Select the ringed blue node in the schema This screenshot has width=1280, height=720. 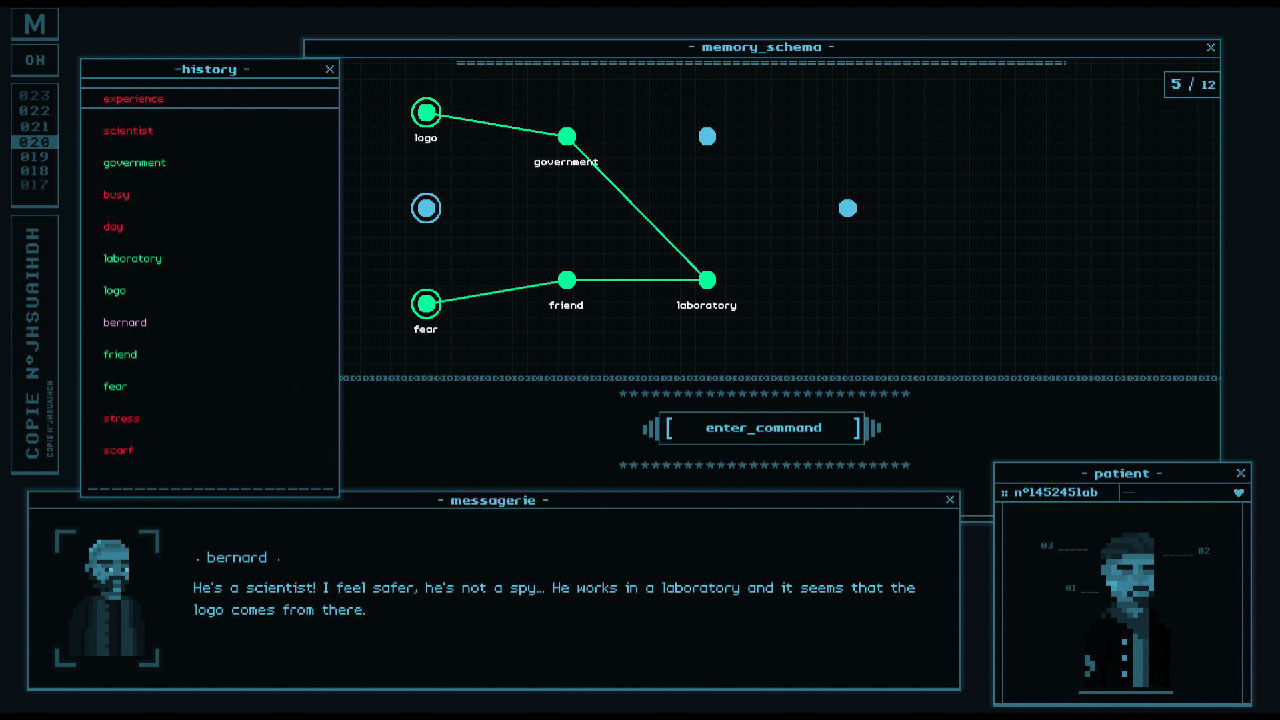(425, 207)
